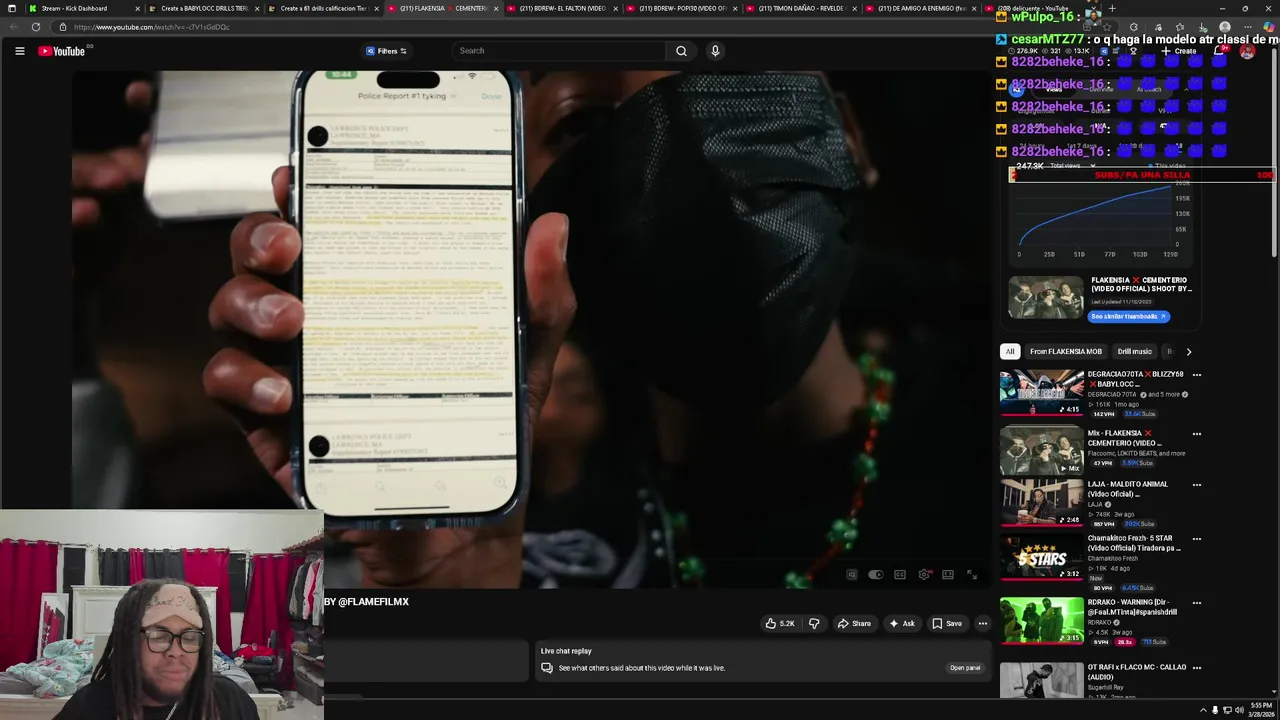Screen dimensions: 1280x720
Task: Open the DE AMIGO A ENEMIGO tab
Action: click(920, 8)
